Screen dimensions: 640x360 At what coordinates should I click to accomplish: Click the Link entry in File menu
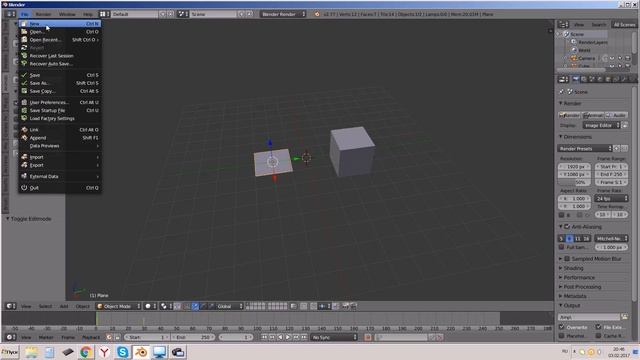tap(60, 130)
